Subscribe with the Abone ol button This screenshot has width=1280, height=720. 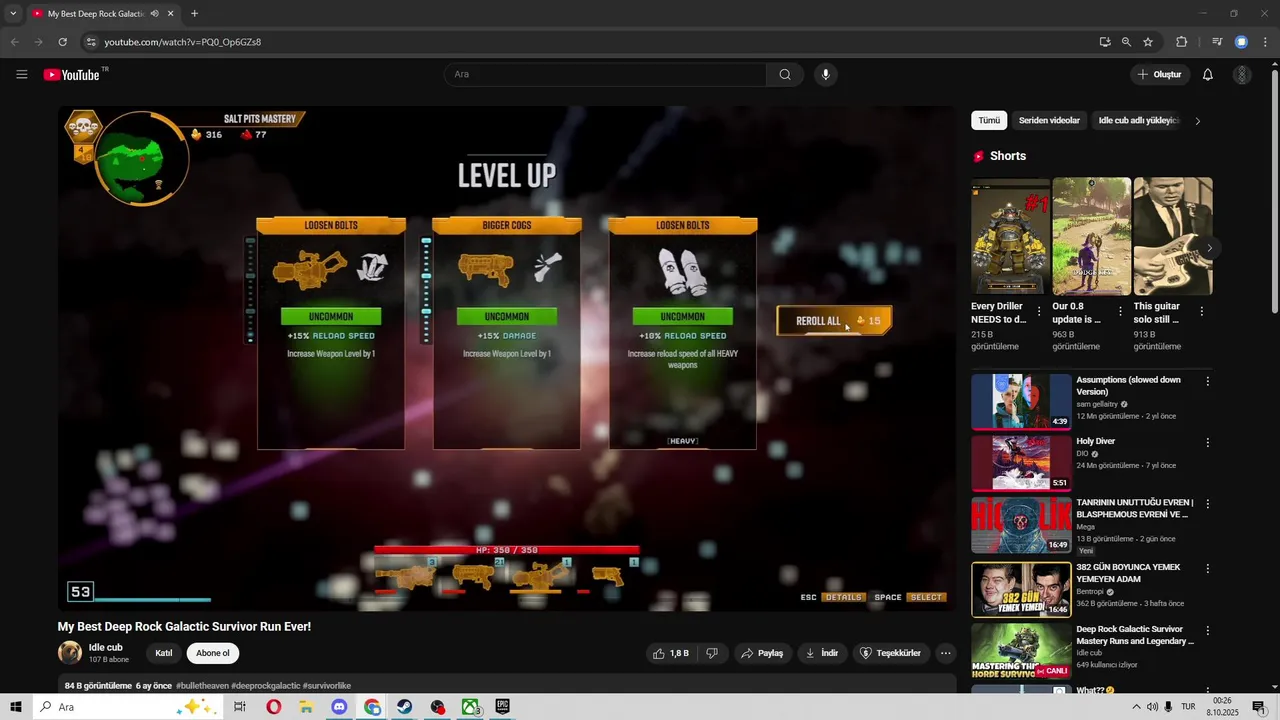click(x=213, y=653)
